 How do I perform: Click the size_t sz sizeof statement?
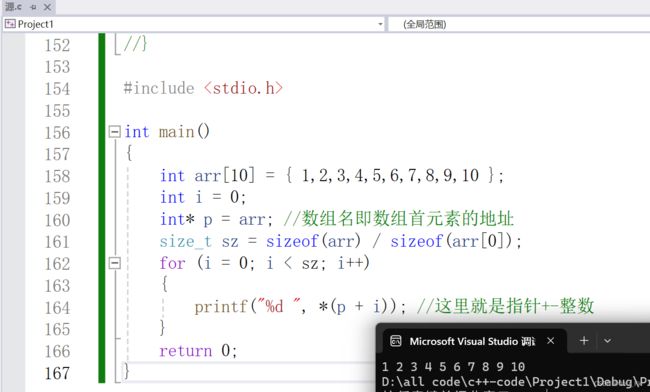pyautogui.click(x=340, y=241)
